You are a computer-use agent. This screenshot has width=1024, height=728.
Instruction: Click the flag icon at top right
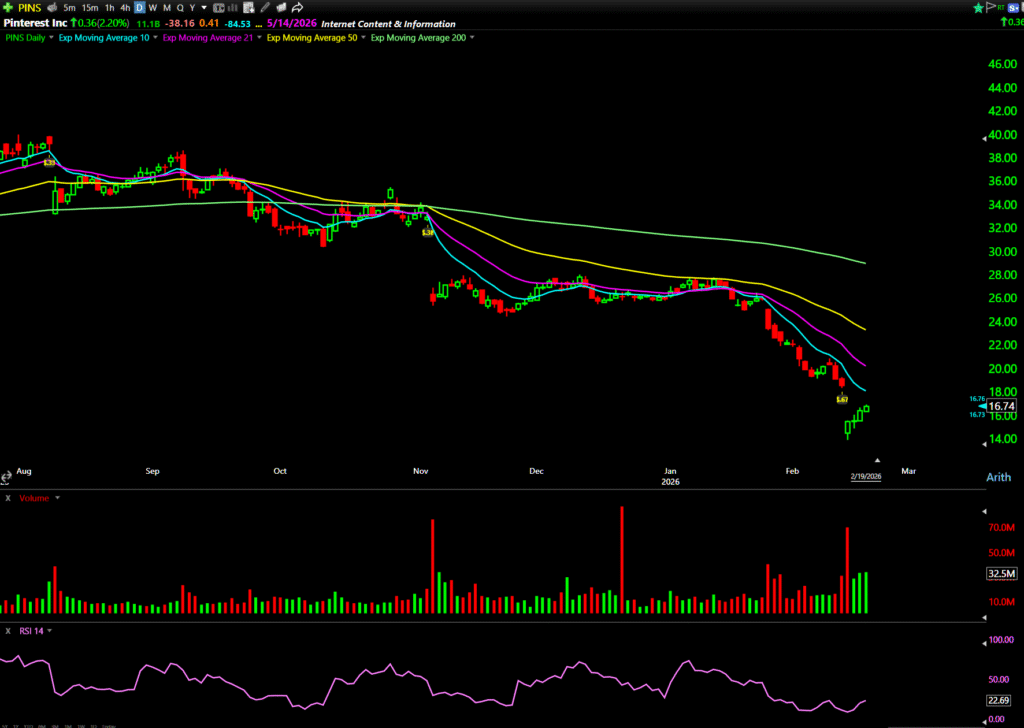click(x=990, y=8)
